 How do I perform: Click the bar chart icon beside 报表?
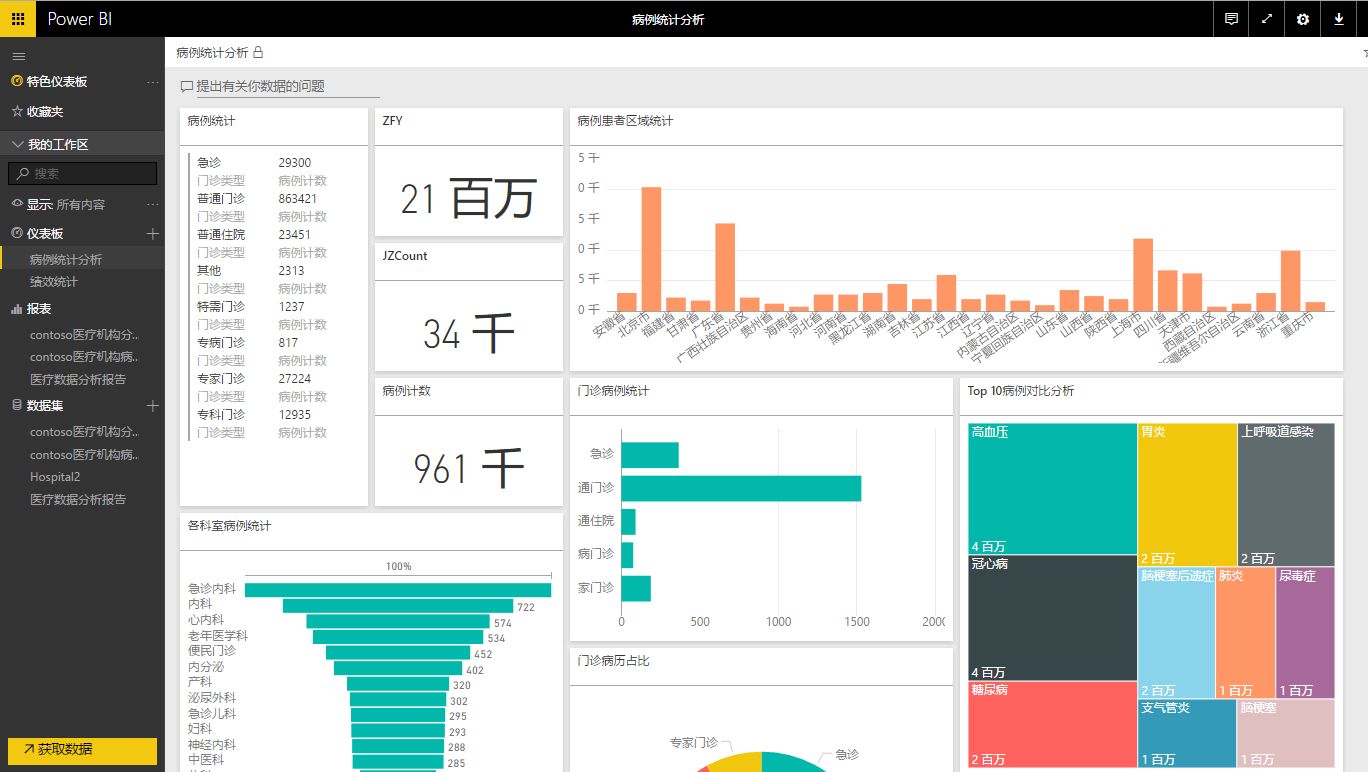(17, 309)
